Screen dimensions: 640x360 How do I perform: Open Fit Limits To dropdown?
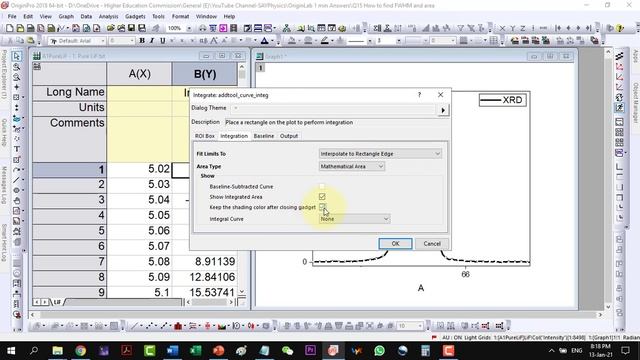tap(380, 154)
